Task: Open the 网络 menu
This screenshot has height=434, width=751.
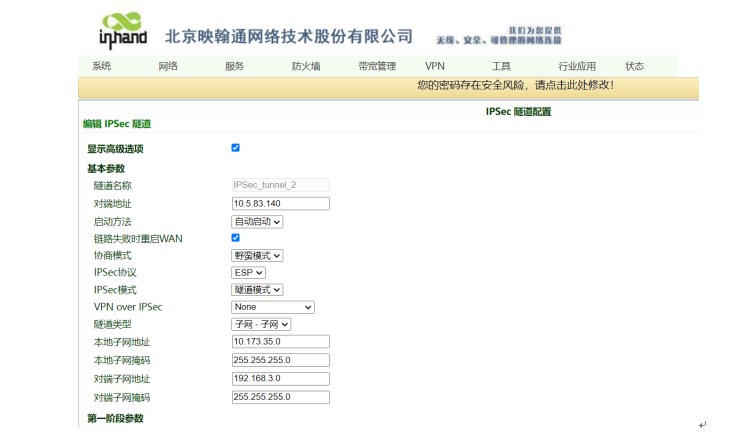Action: [x=168, y=66]
